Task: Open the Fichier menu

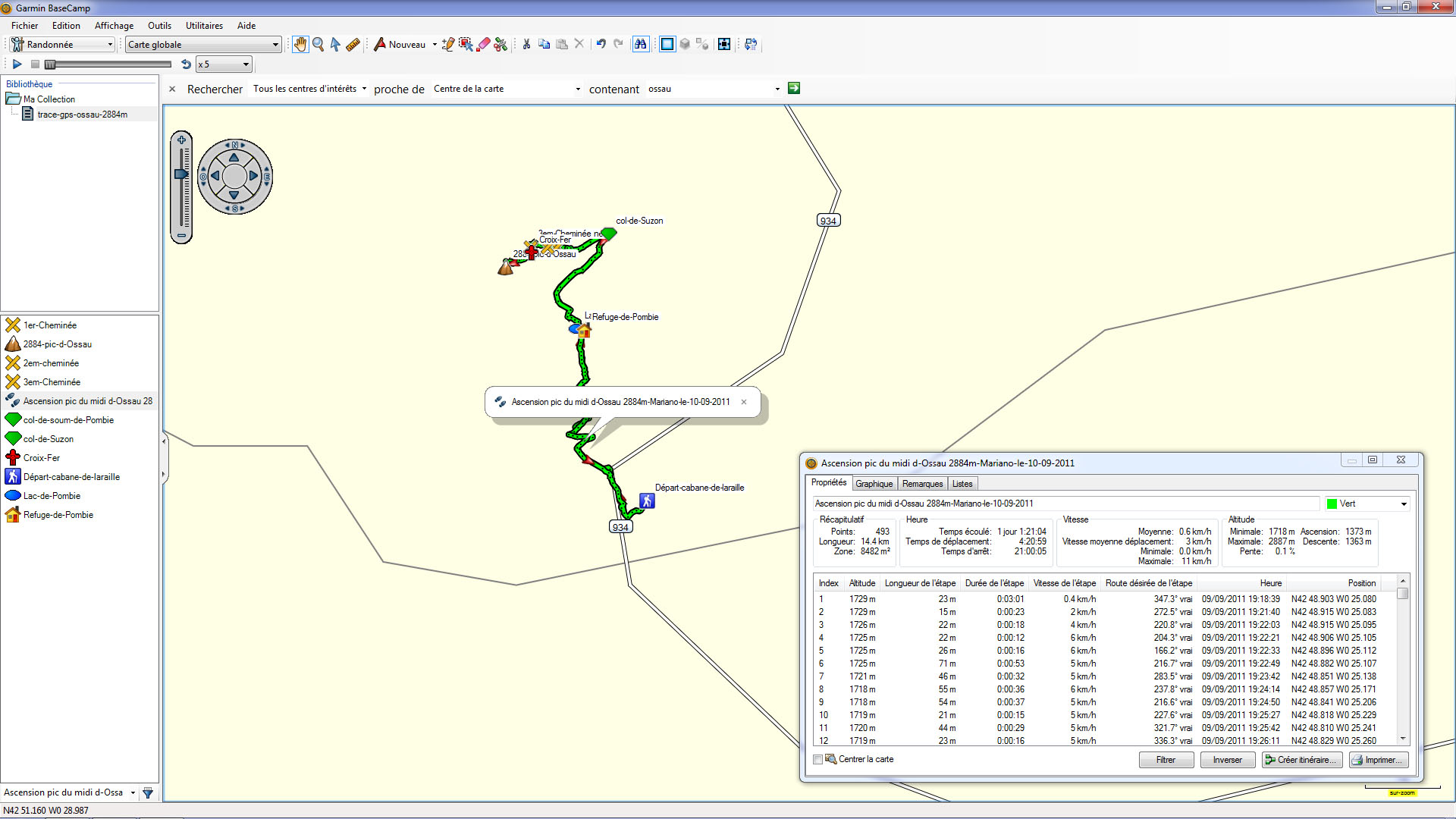Action: [25, 25]
